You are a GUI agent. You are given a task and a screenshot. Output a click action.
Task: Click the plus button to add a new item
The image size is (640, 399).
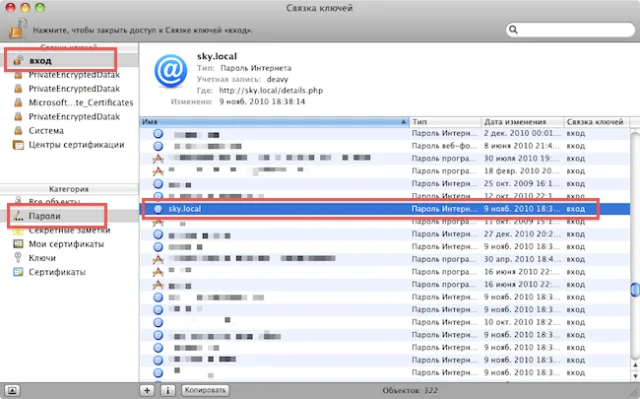coord(147,390)
